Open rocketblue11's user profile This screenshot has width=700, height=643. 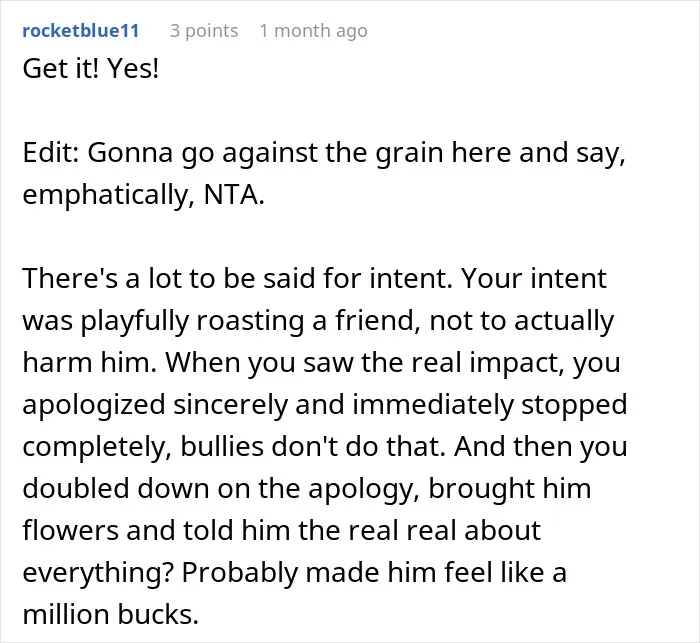[81, 31]
